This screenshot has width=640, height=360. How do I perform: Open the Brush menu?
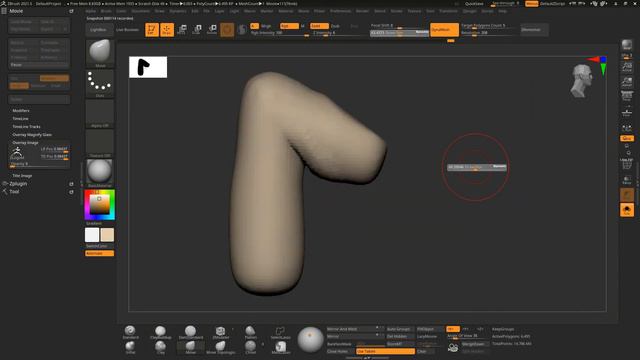(x=106, y=11)
